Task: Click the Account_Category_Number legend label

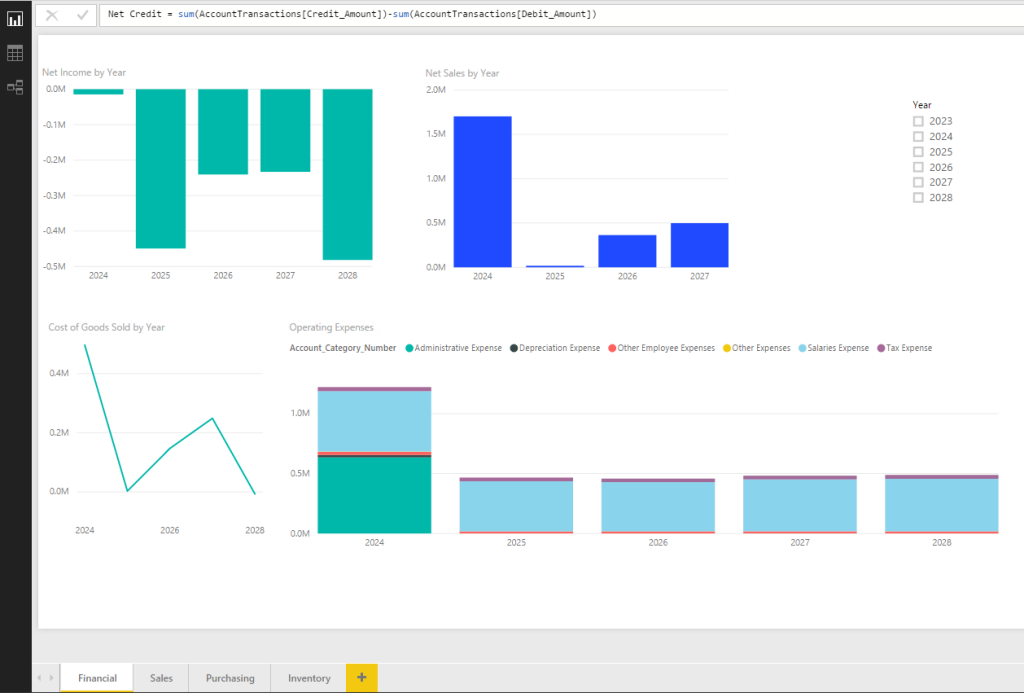Action: pos(343,348)
